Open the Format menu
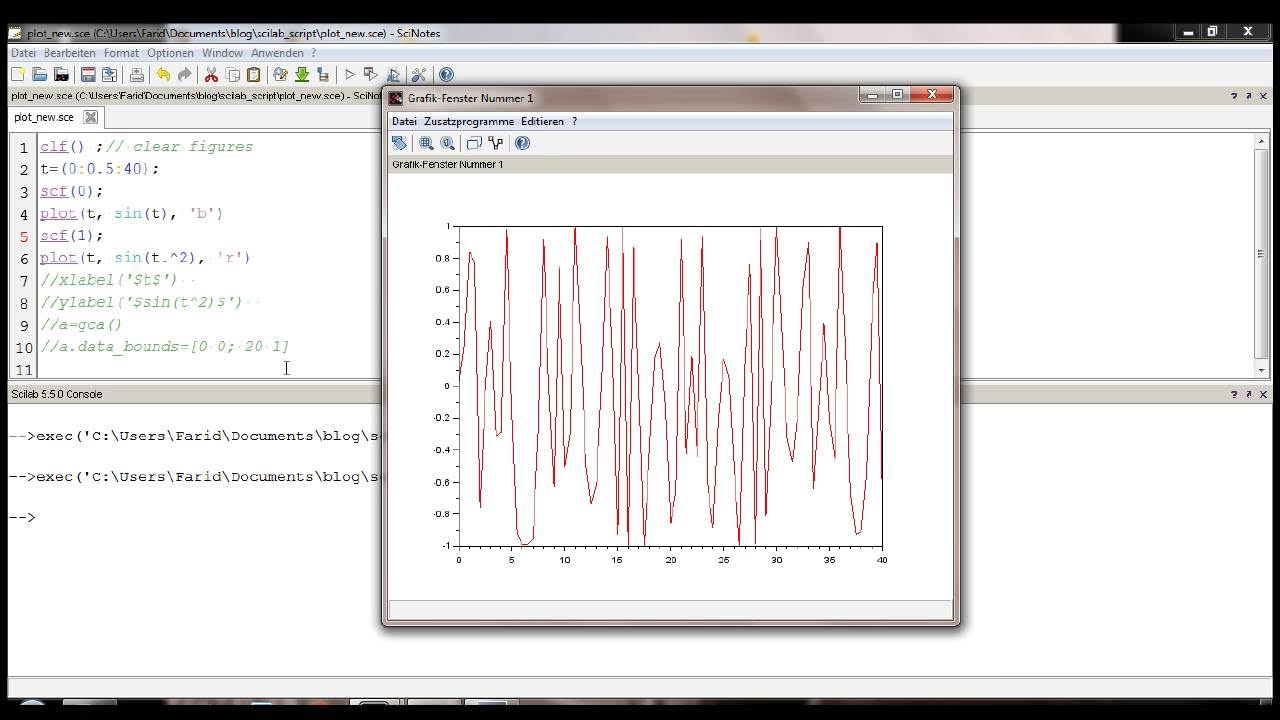The image size is (1280, 720). [x=121, y=53]
